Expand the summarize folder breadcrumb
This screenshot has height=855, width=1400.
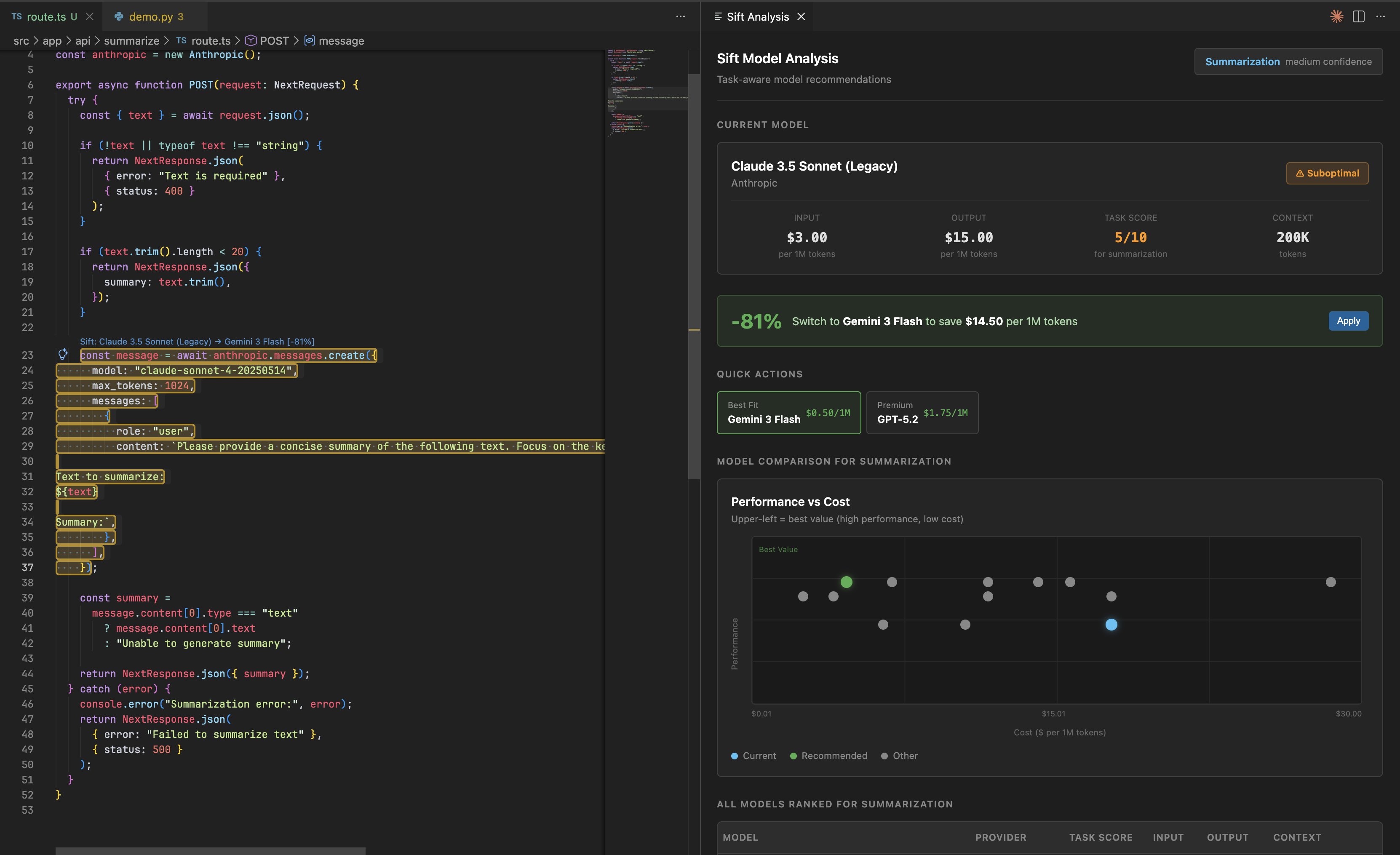[131, 41]
